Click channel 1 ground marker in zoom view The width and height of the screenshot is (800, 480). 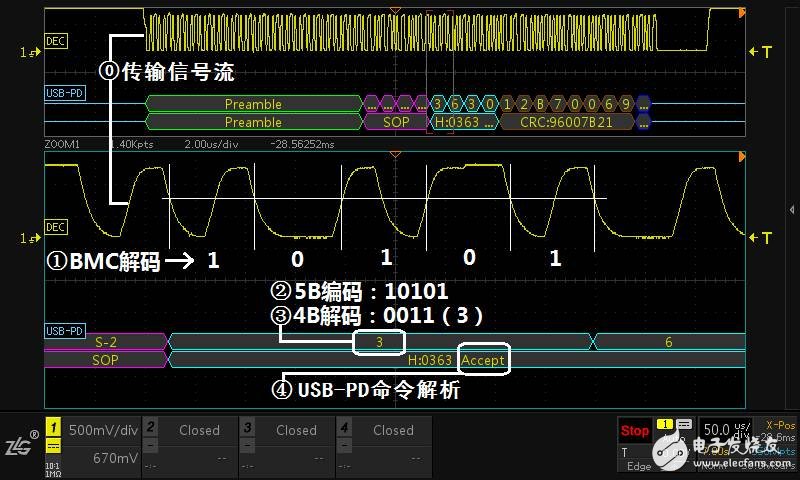point(30,238)
